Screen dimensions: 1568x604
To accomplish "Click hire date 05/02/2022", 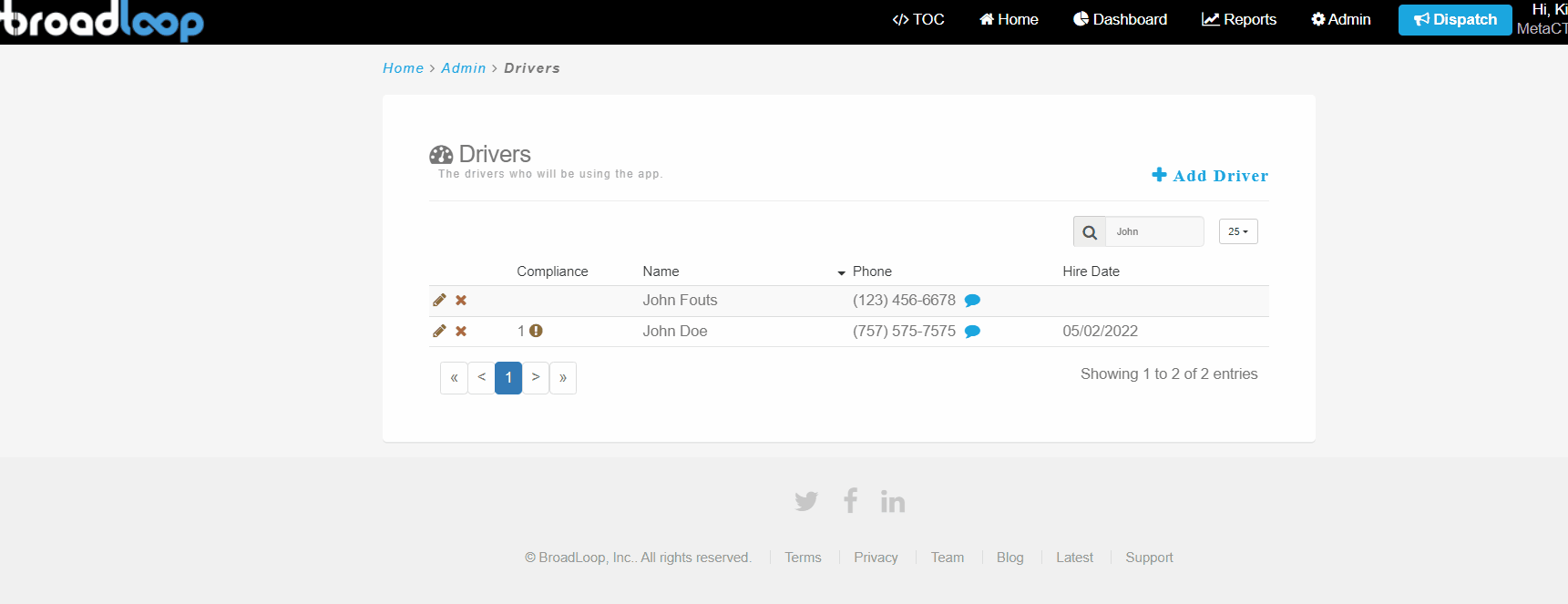I will [1100, 332].
